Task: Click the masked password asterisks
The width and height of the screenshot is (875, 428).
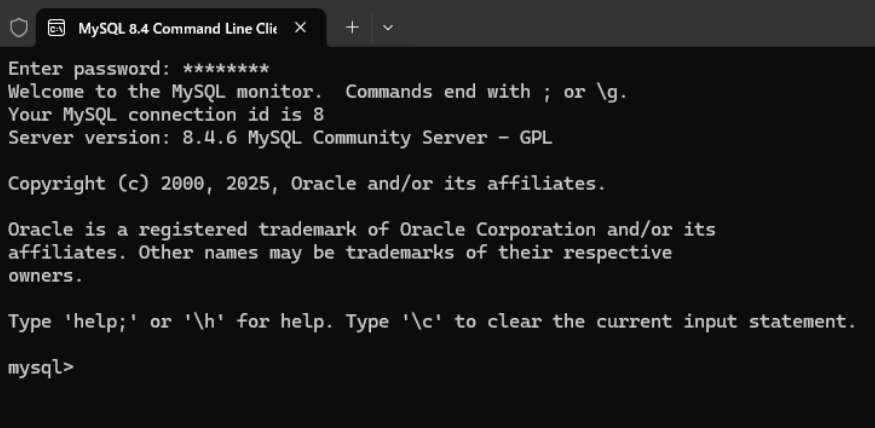Action: click(226, 70)
